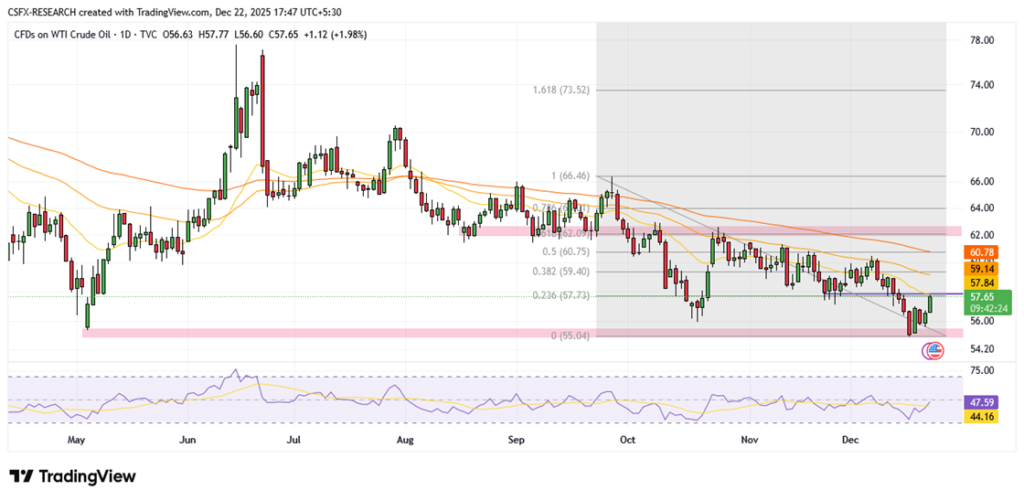Click the Oct label on the time axis
The height and width of the screenshot is (501, 1024).
point(627,438)
